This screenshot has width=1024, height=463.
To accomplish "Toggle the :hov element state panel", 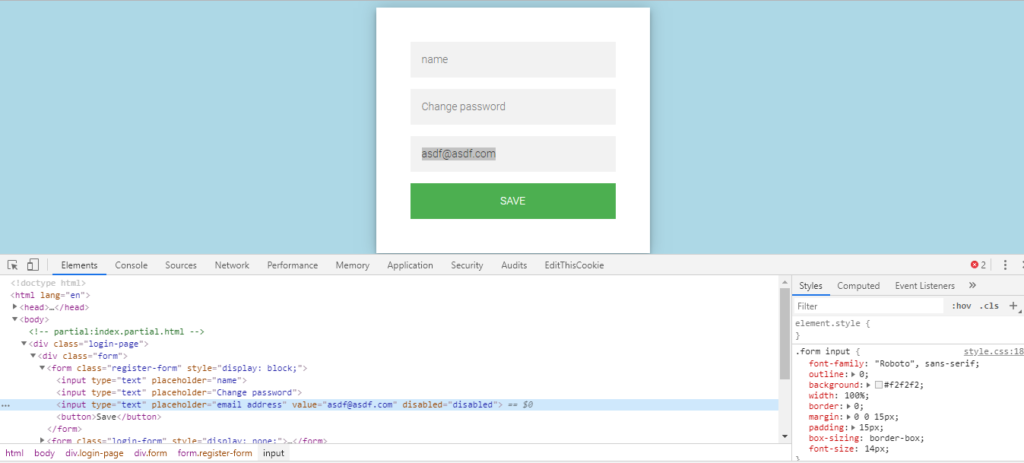I will [961, 306].
